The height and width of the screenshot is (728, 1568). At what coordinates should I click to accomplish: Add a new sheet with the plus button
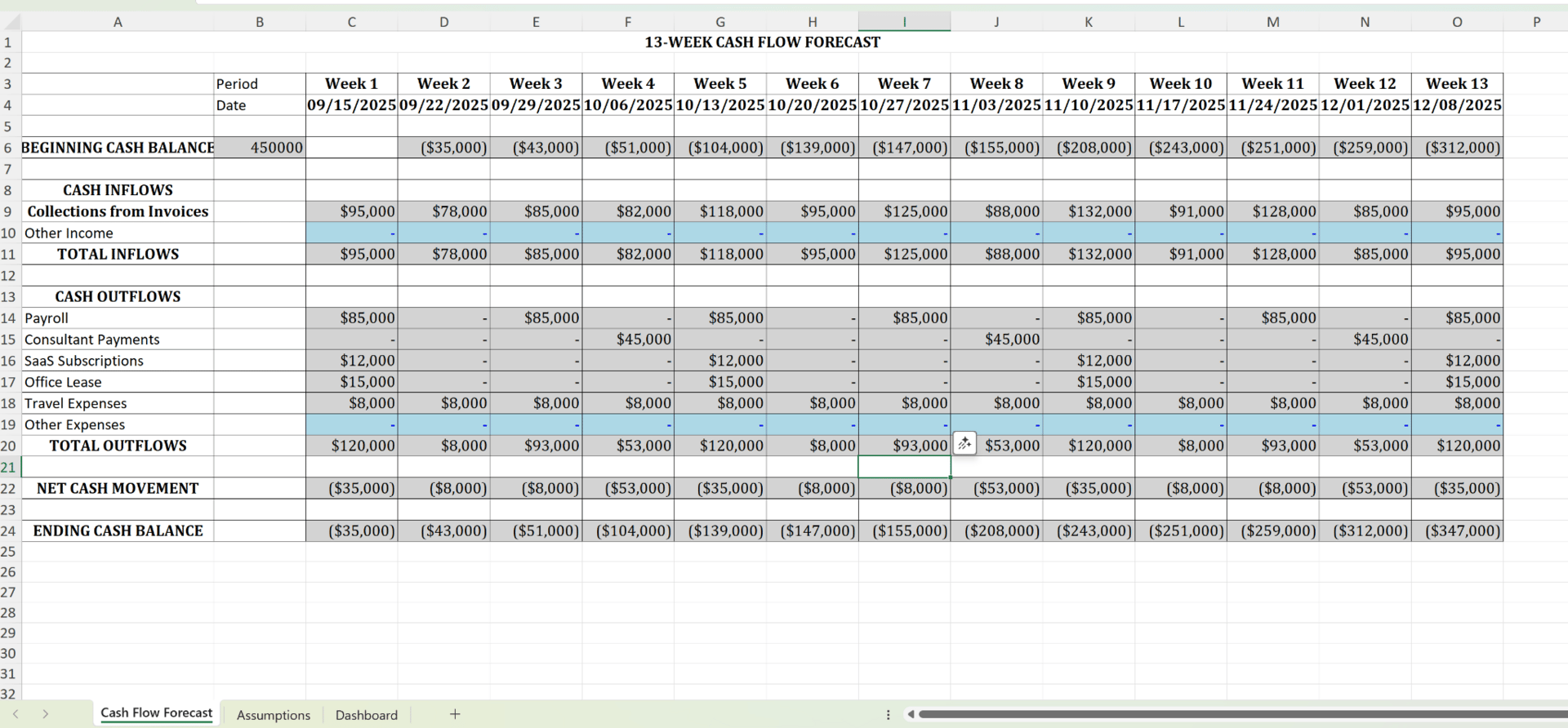455,714
